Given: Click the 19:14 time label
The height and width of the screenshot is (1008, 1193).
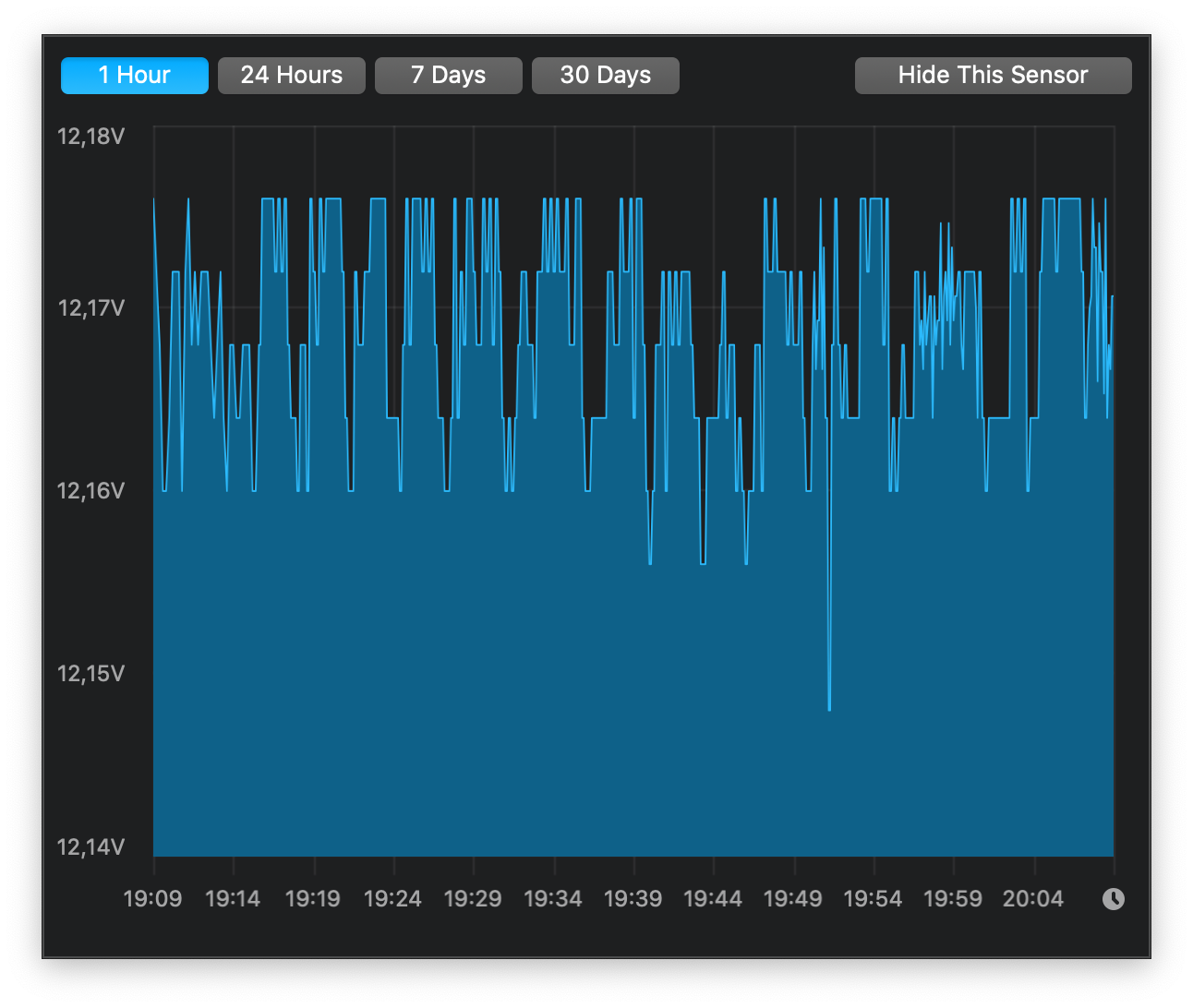Looking at the screenshot, I should point(233,899).
